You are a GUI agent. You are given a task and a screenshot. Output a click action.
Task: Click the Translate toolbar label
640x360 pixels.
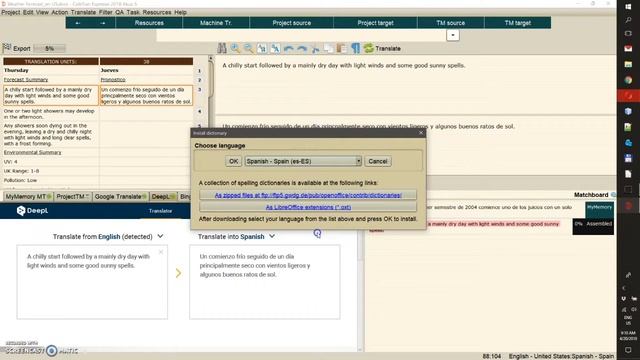pos(388,49)
